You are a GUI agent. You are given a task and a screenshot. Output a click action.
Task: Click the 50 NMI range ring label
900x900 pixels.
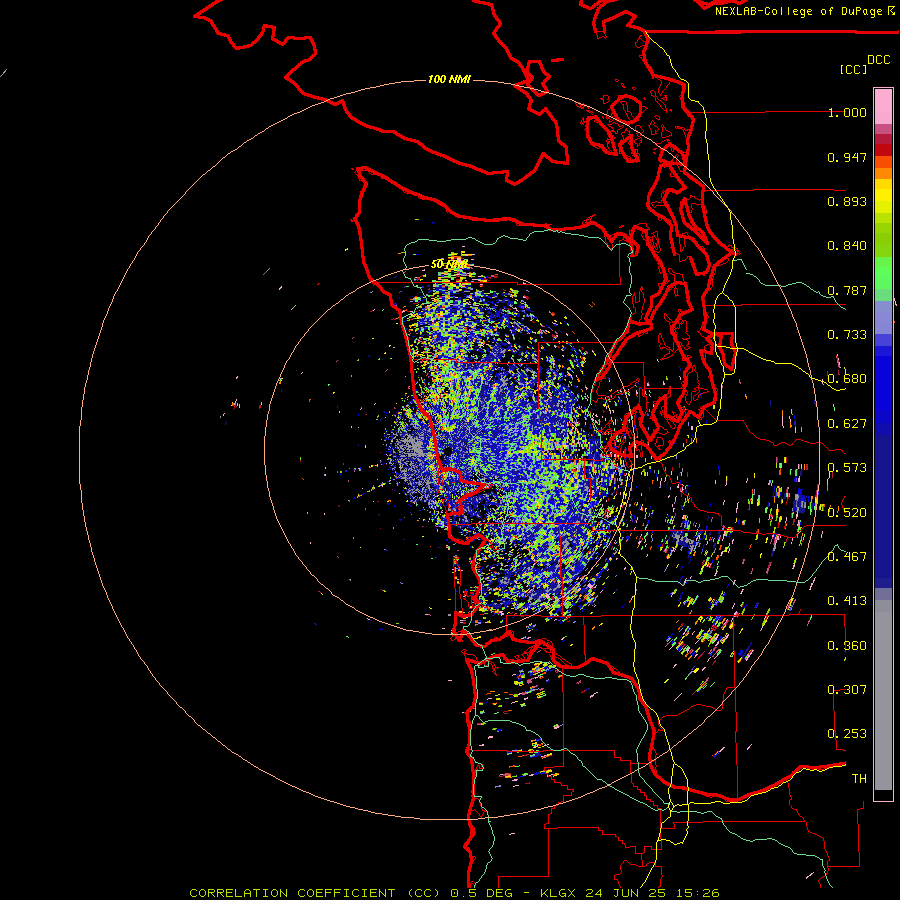click(449, 264)
